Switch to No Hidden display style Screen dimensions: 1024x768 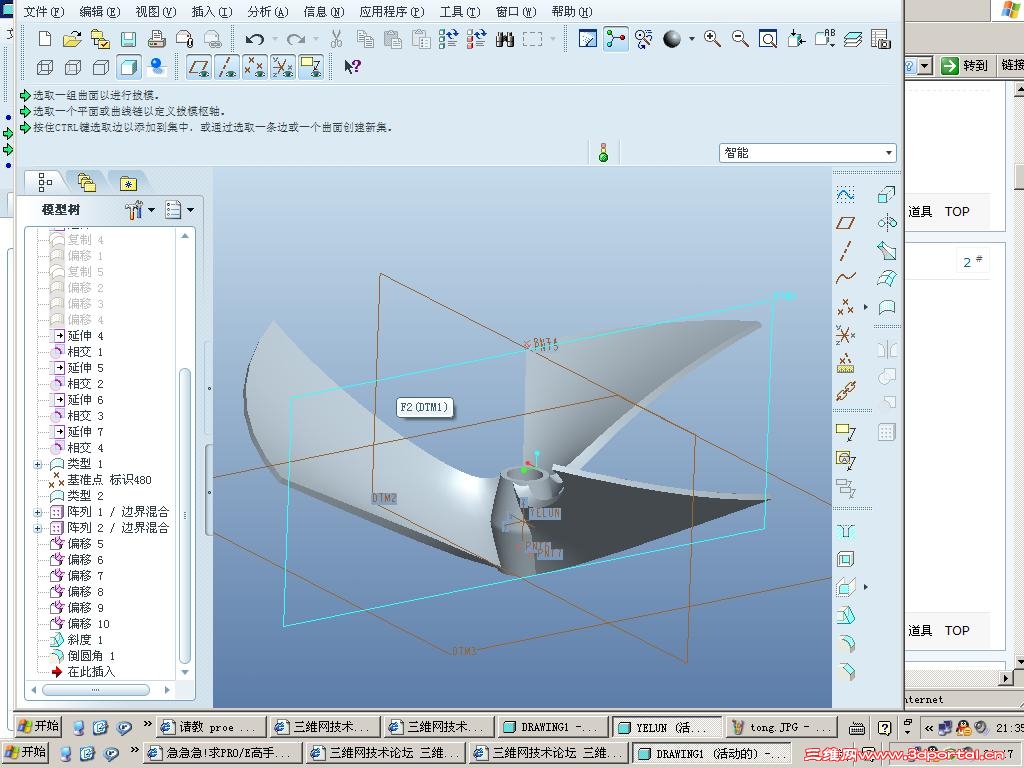[101, 67]
